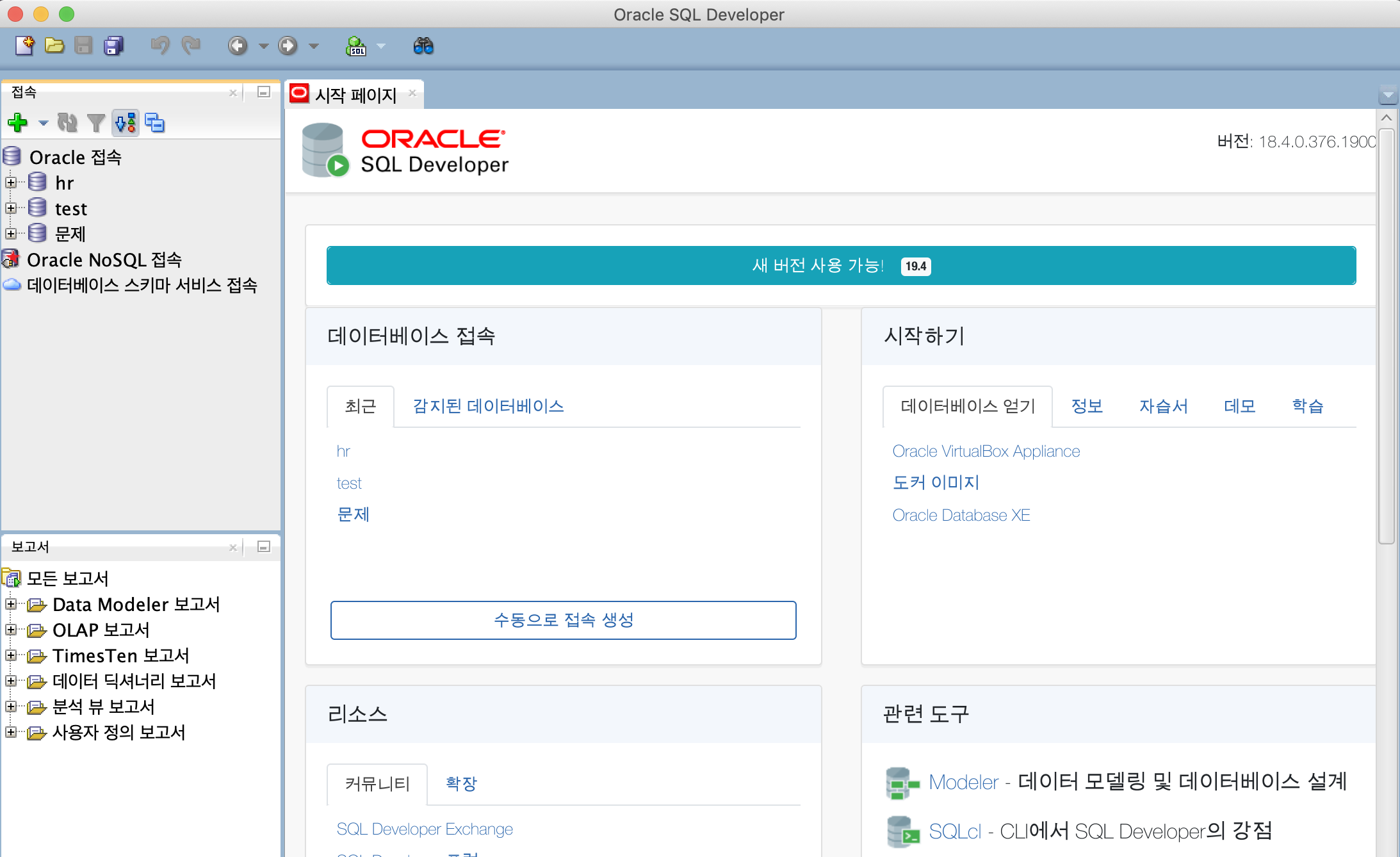Image resolution: width=1400 pixels, height=857 pixels.
Task: Click the binoculars Find DB Object icon
Action: [423, 46]
